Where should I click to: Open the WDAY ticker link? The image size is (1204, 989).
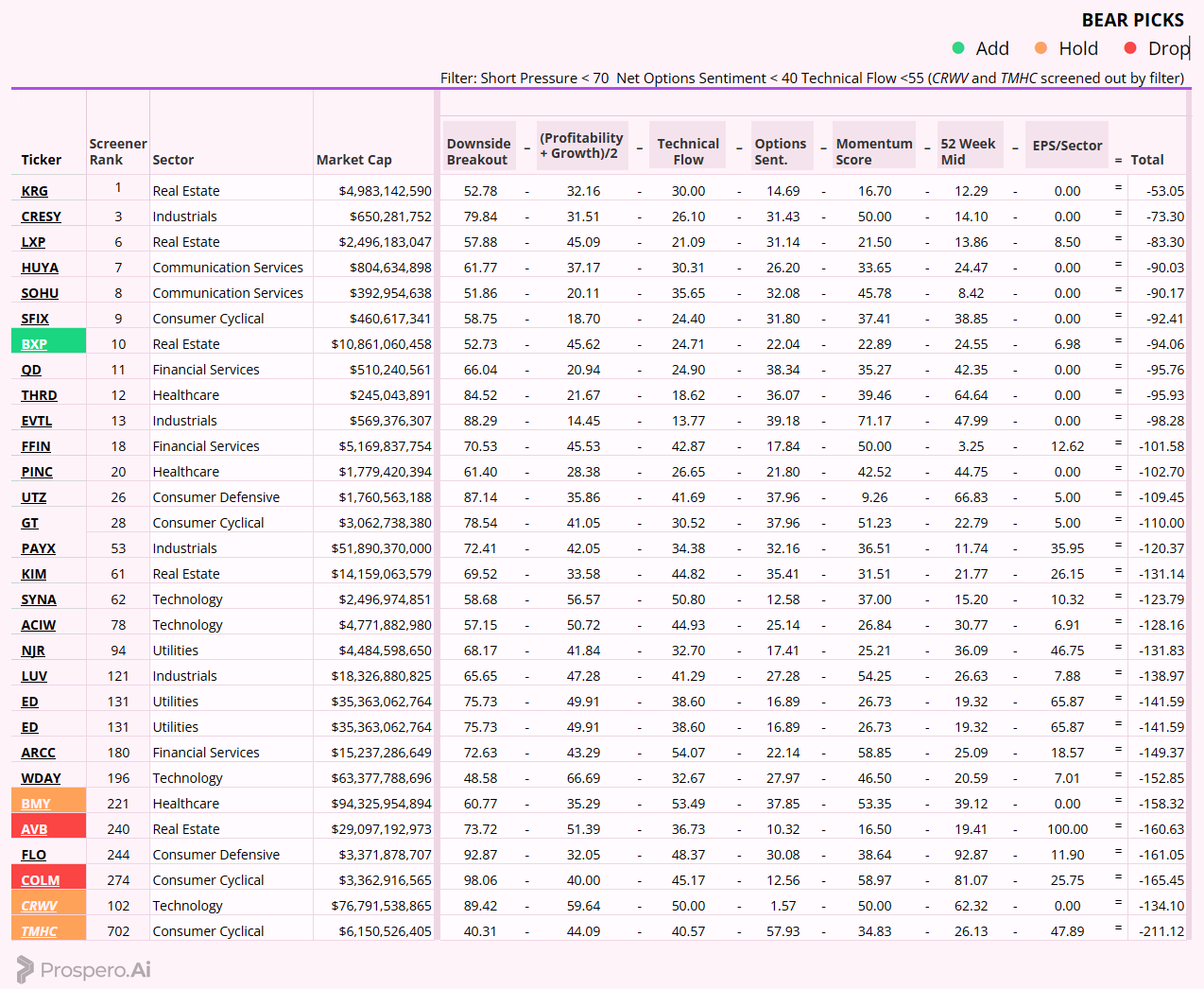coord(41,778)
